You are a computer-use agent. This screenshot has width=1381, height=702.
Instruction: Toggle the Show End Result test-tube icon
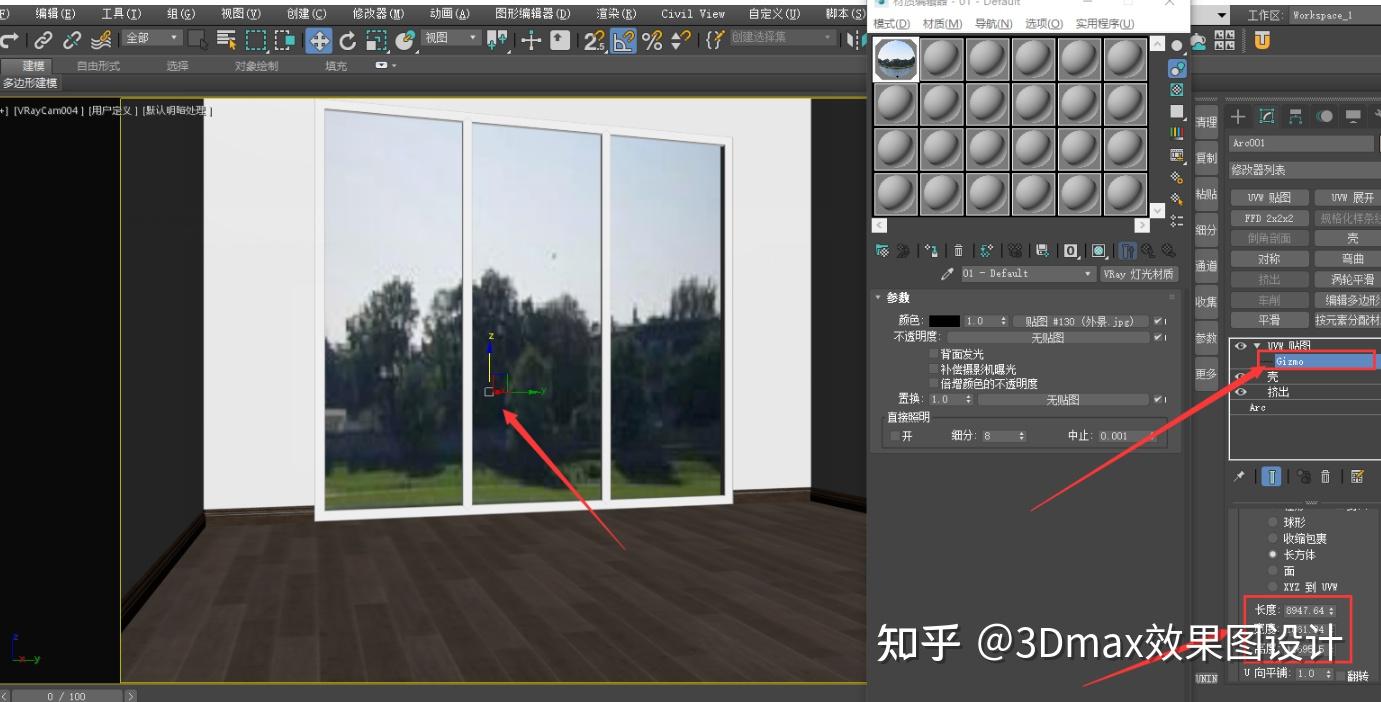[1270, 477]
